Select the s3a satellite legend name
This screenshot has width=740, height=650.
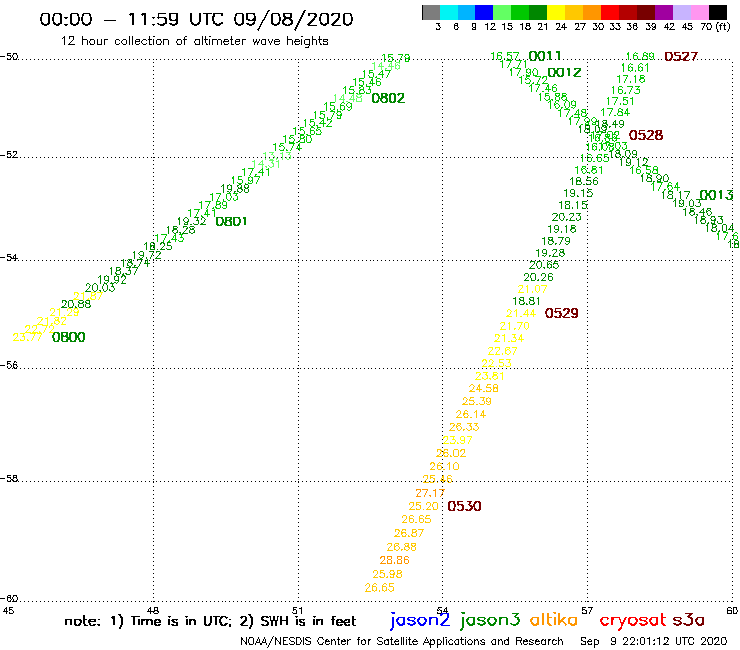pos(689,620)
